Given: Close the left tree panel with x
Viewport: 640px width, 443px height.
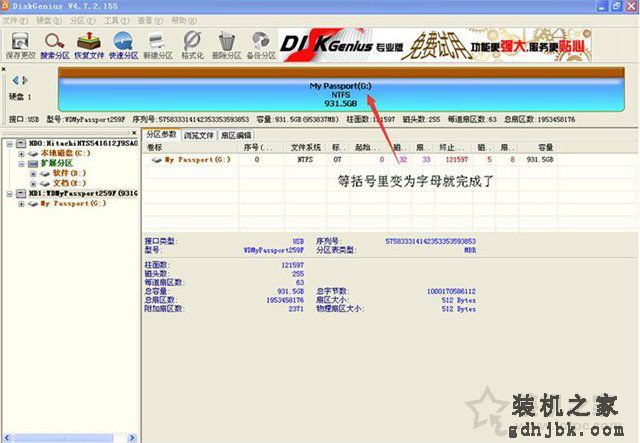Looking at the screenshot, I should pos(134,133).
